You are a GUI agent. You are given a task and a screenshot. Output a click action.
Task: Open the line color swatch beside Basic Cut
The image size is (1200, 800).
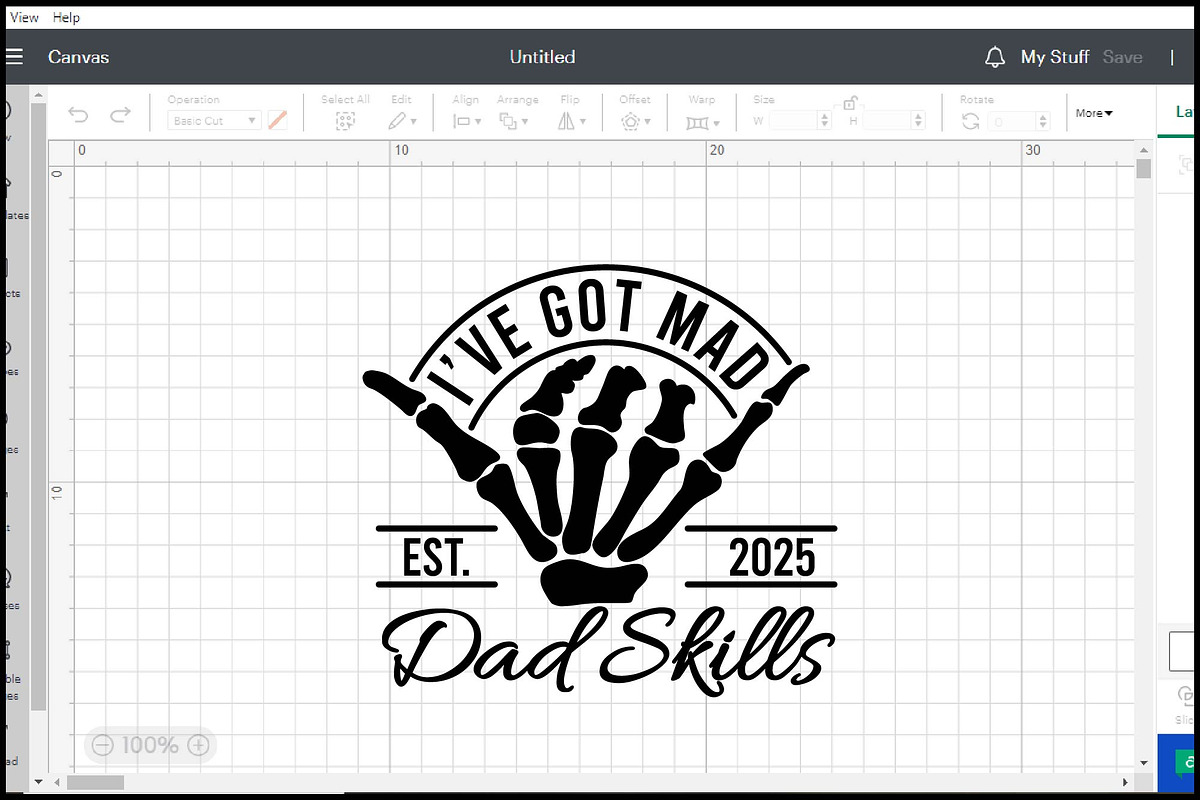tap(278, 120)
